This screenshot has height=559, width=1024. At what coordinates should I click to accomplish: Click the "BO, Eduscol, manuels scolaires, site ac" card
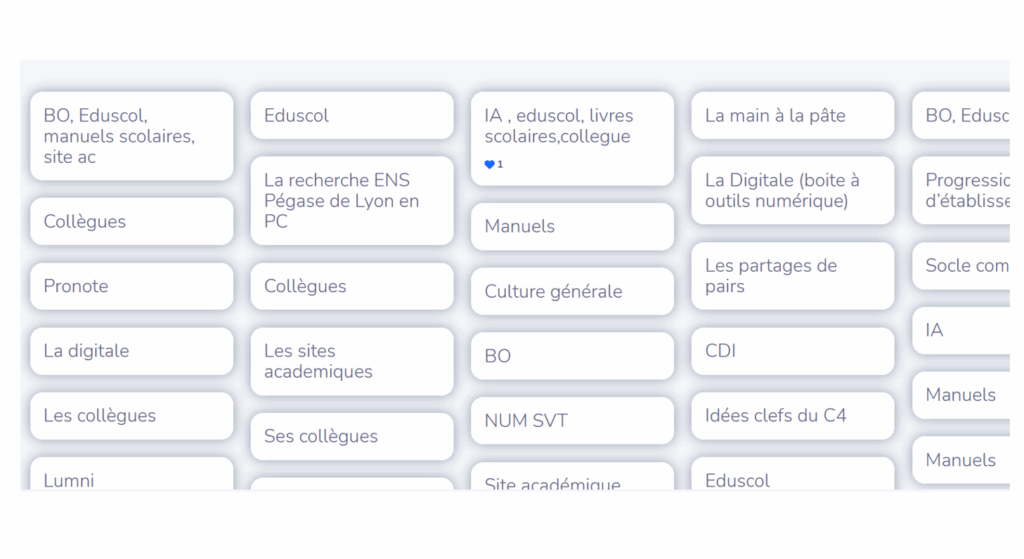(x=131, y=136)
